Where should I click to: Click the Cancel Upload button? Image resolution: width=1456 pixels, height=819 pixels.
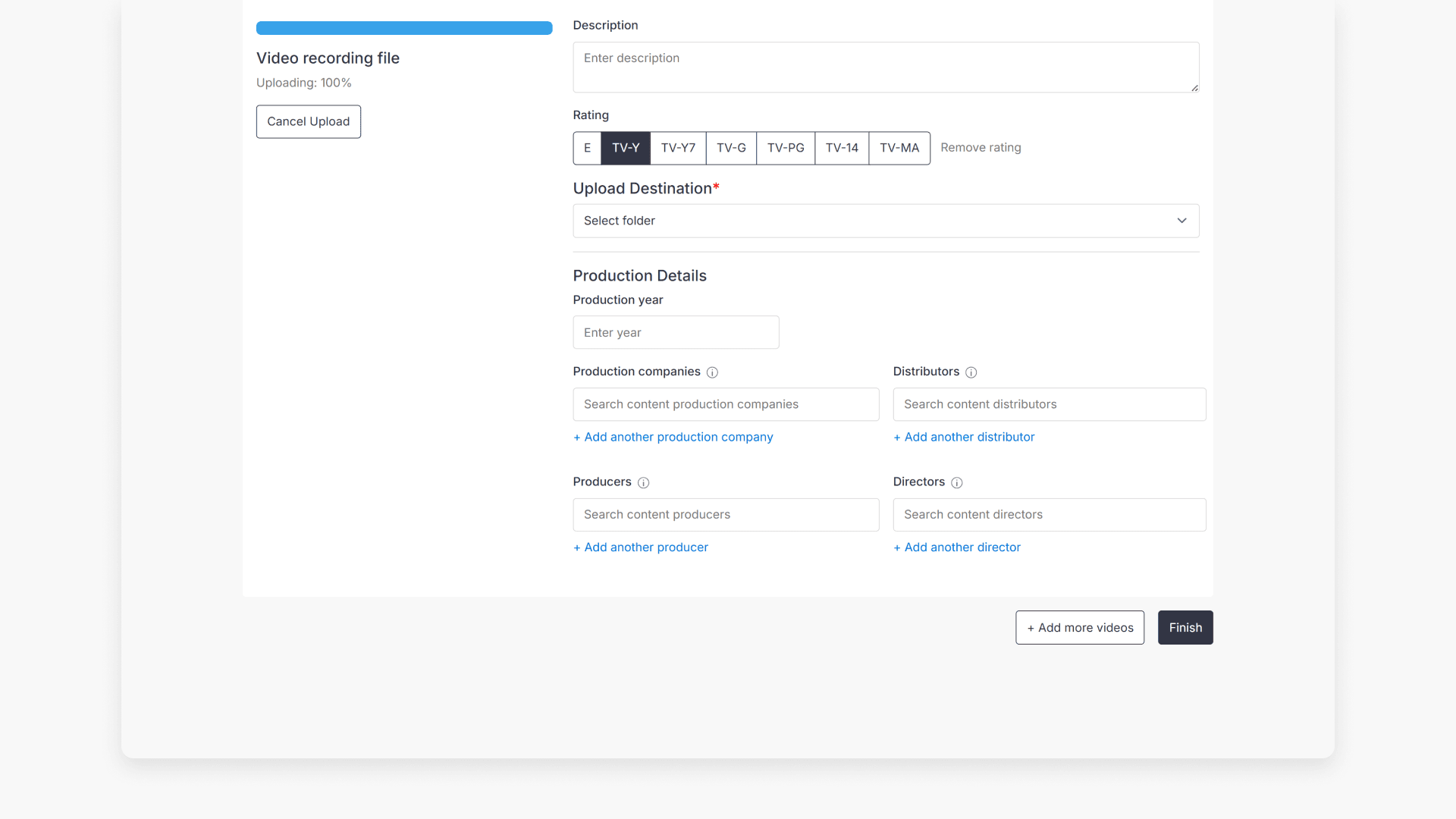308,121
